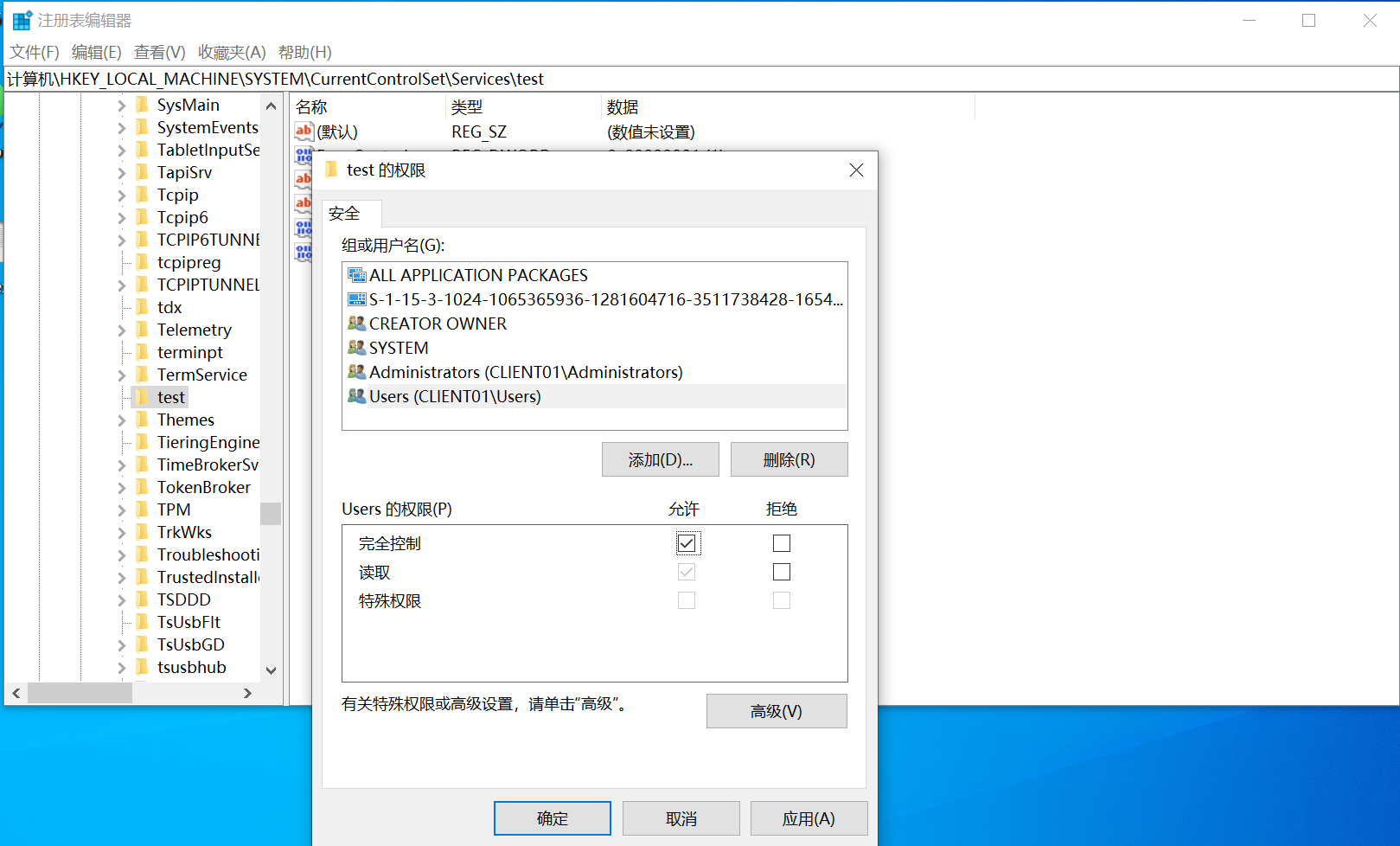Check the Deny box for 读取
Screen dimensions: 1400x846
(x=782, y=572)
